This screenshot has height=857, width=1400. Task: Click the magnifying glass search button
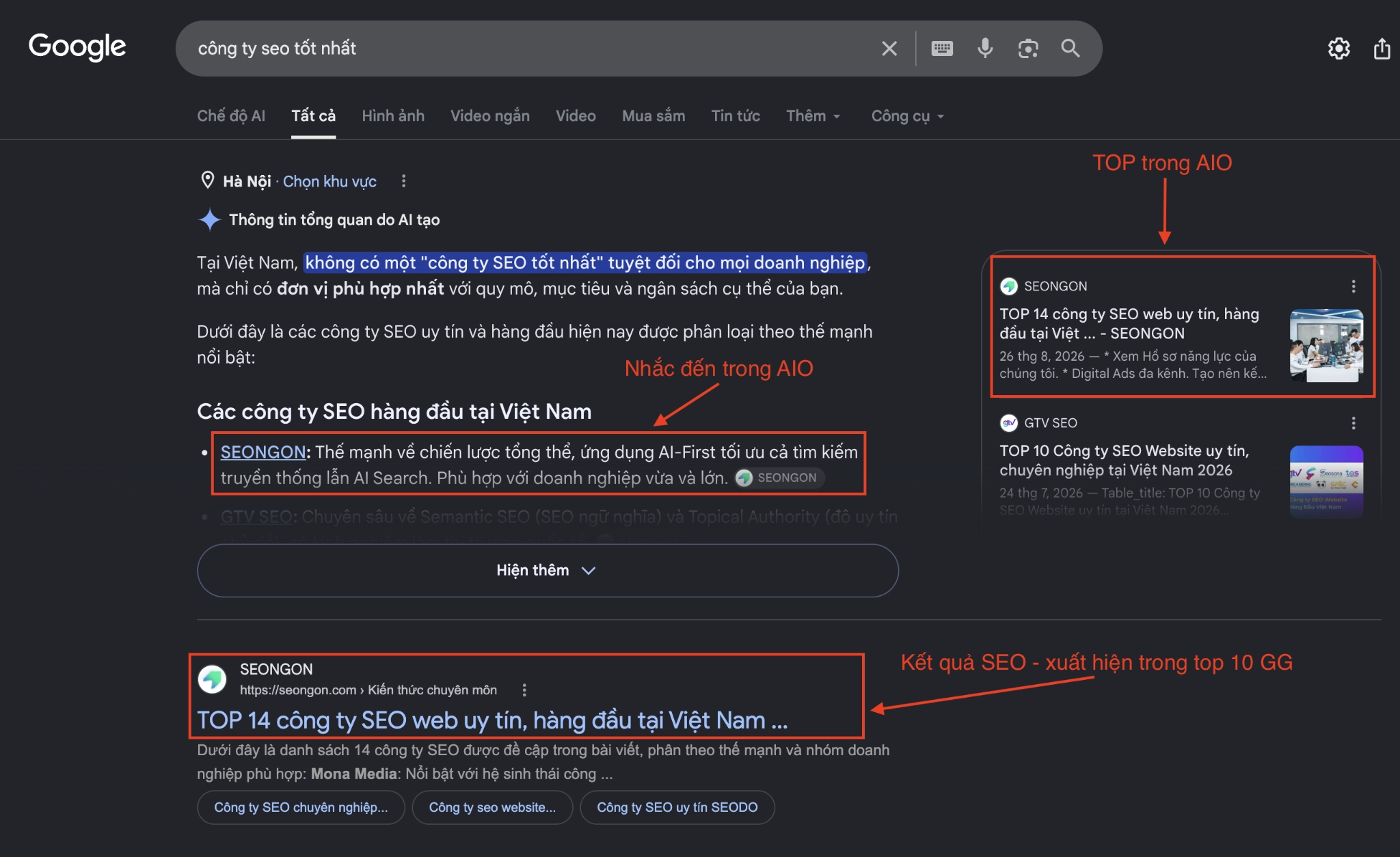[x=1071, y=49]
